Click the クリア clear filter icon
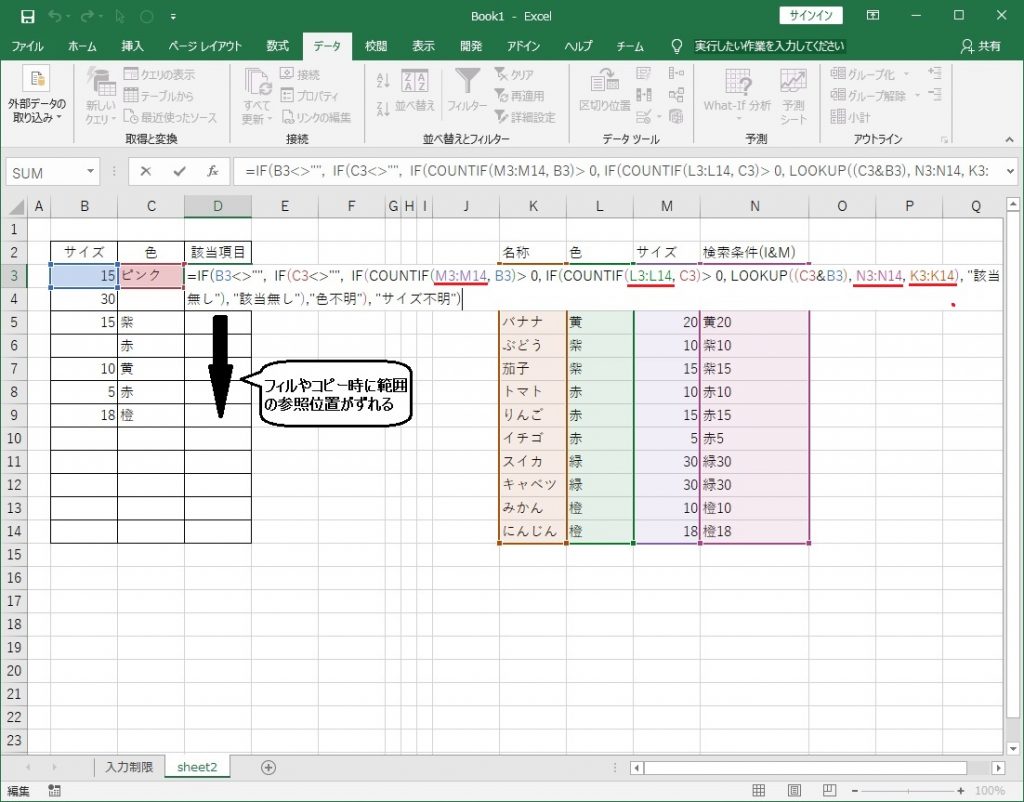The height and width of the screenshot is (802, 1024). [x=501, y=74]
